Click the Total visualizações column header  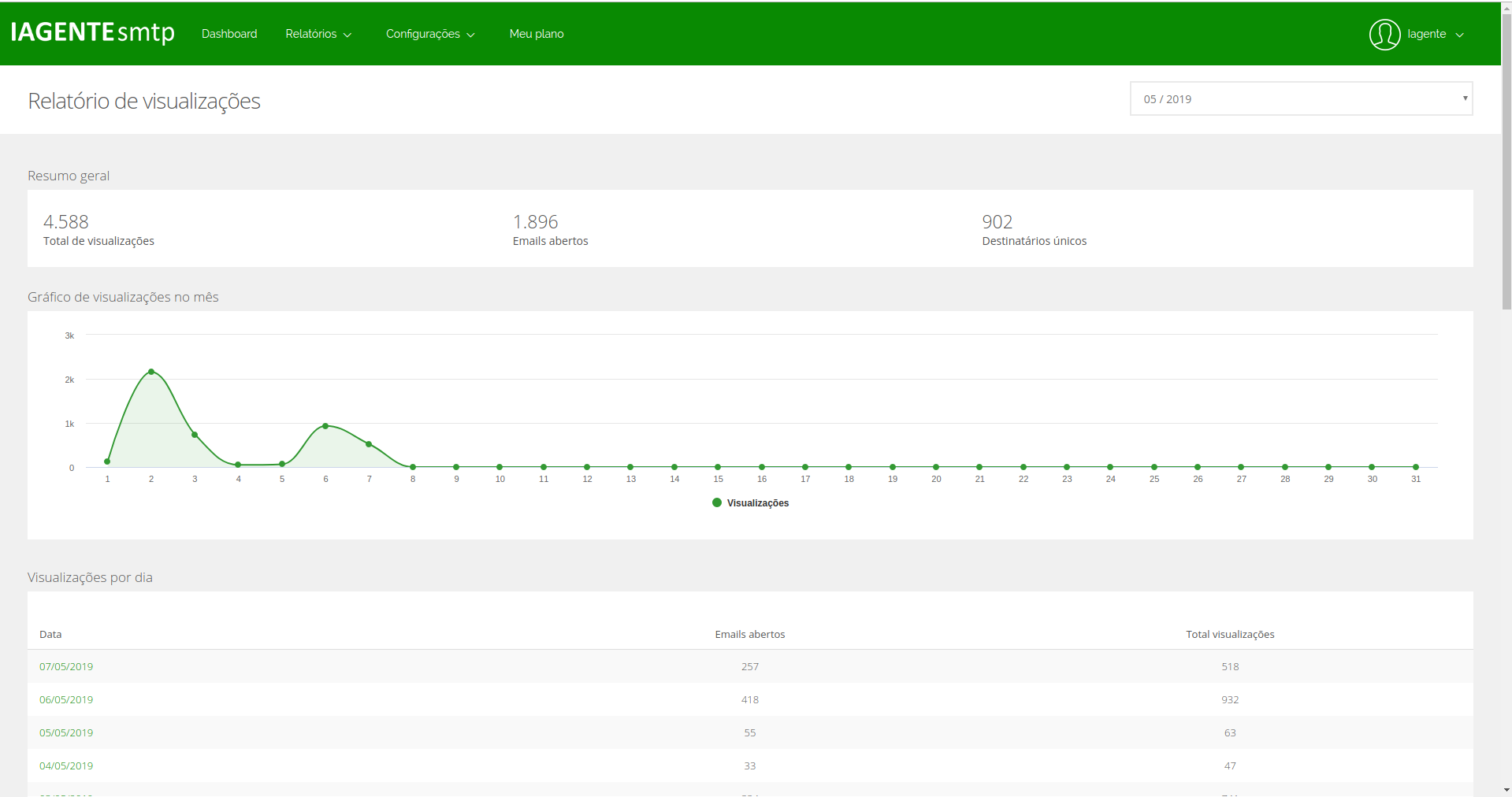tap(1229, 634)
